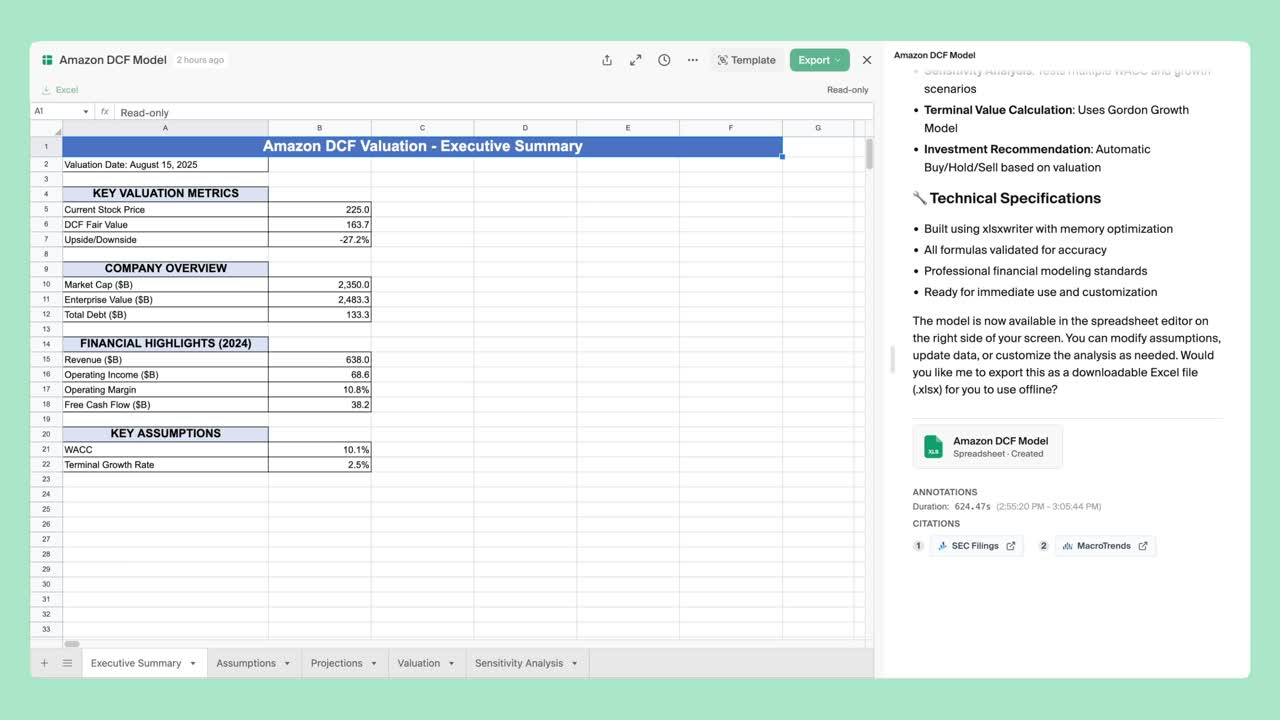Click the panel resize handle between panes
Image resolution: width=1280 pixels, height=720 pixels.
pyautogui.click(x=891, y=360)
